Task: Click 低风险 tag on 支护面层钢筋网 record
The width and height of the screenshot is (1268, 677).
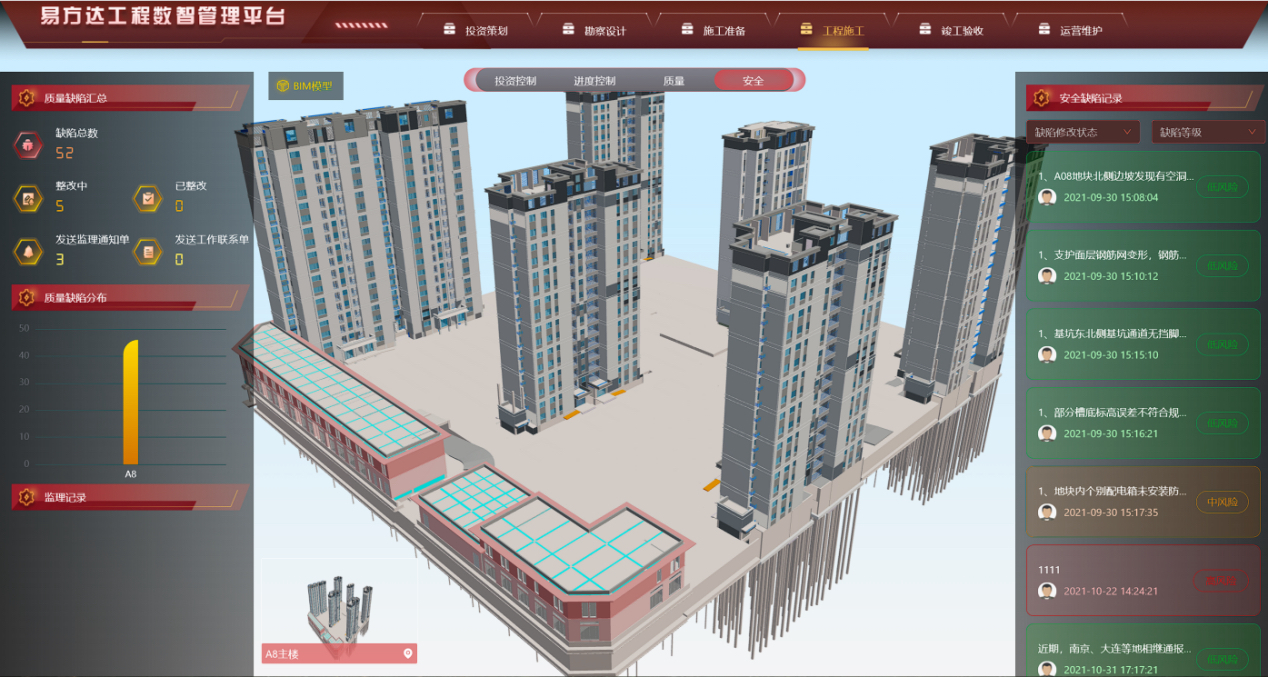Action: coord(1222,266)
